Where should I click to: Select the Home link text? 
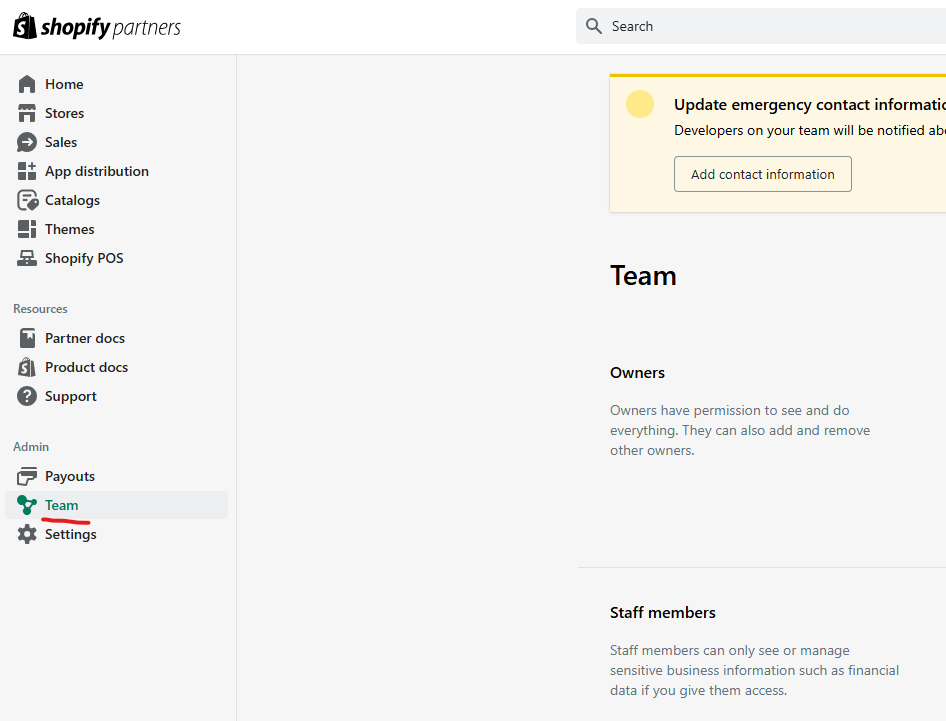click(x=64, y=83)
